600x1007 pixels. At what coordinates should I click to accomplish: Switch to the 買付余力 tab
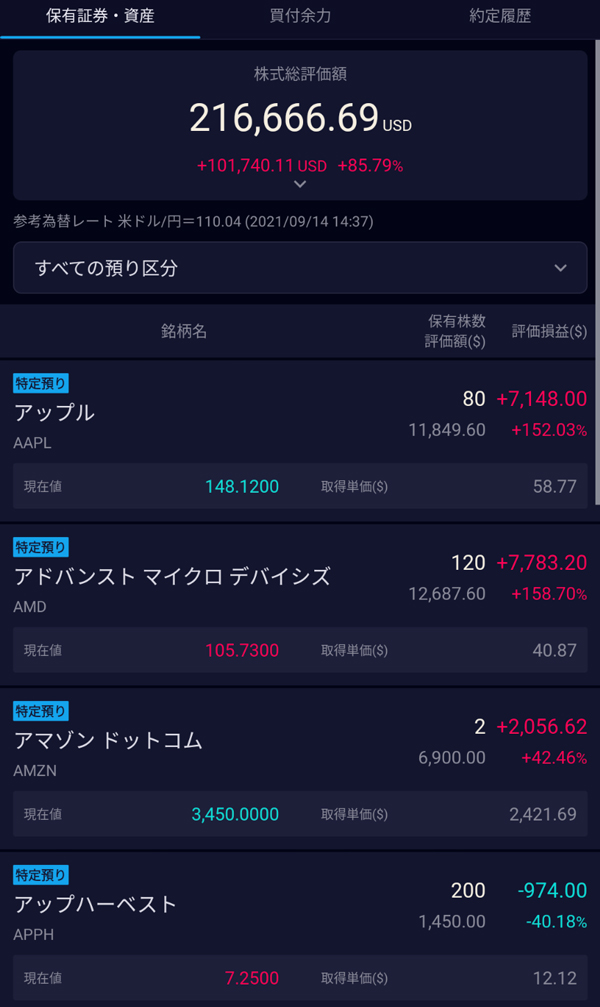300,17
